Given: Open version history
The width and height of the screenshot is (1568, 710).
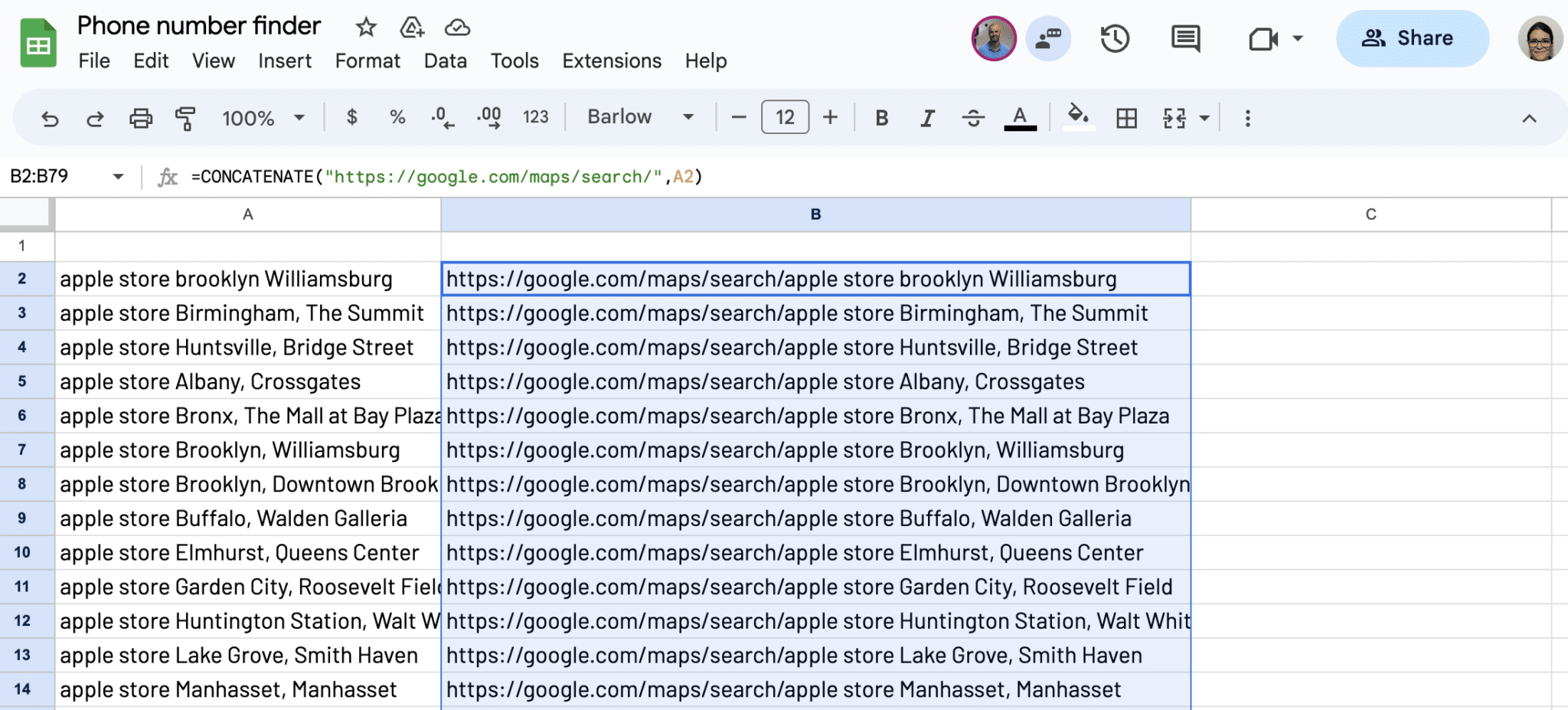Looking at the screenshot, I should point(1115,38).
